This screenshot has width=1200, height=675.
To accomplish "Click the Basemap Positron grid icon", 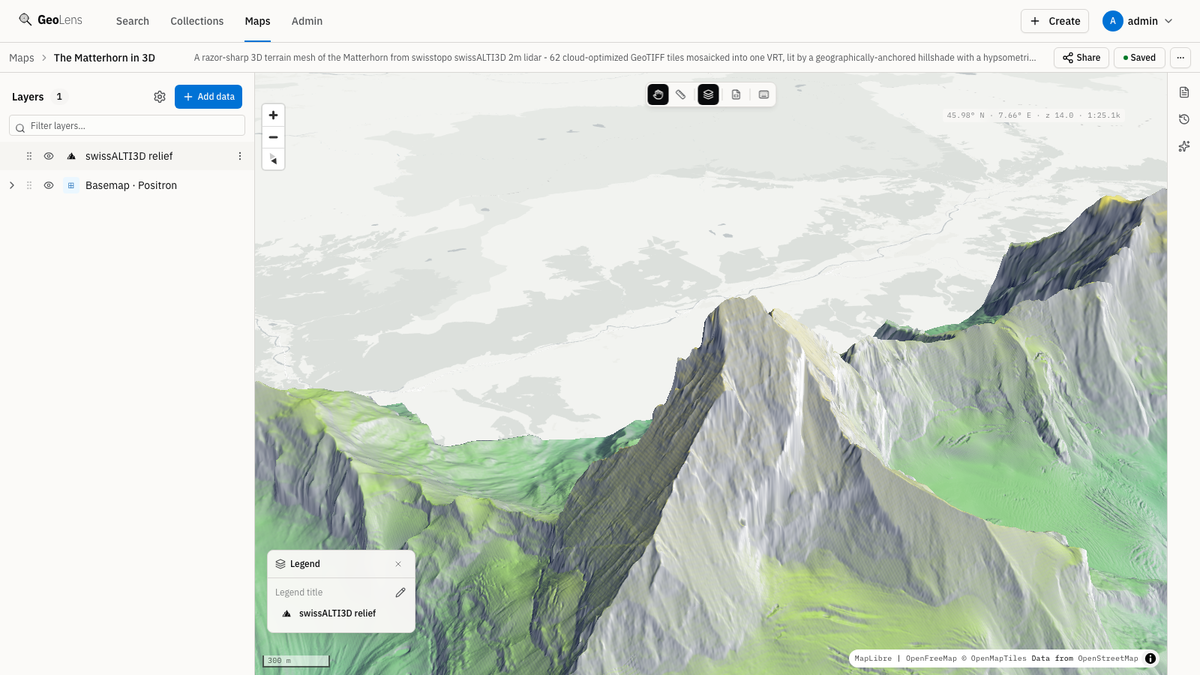I will click(x=71, y=185).
